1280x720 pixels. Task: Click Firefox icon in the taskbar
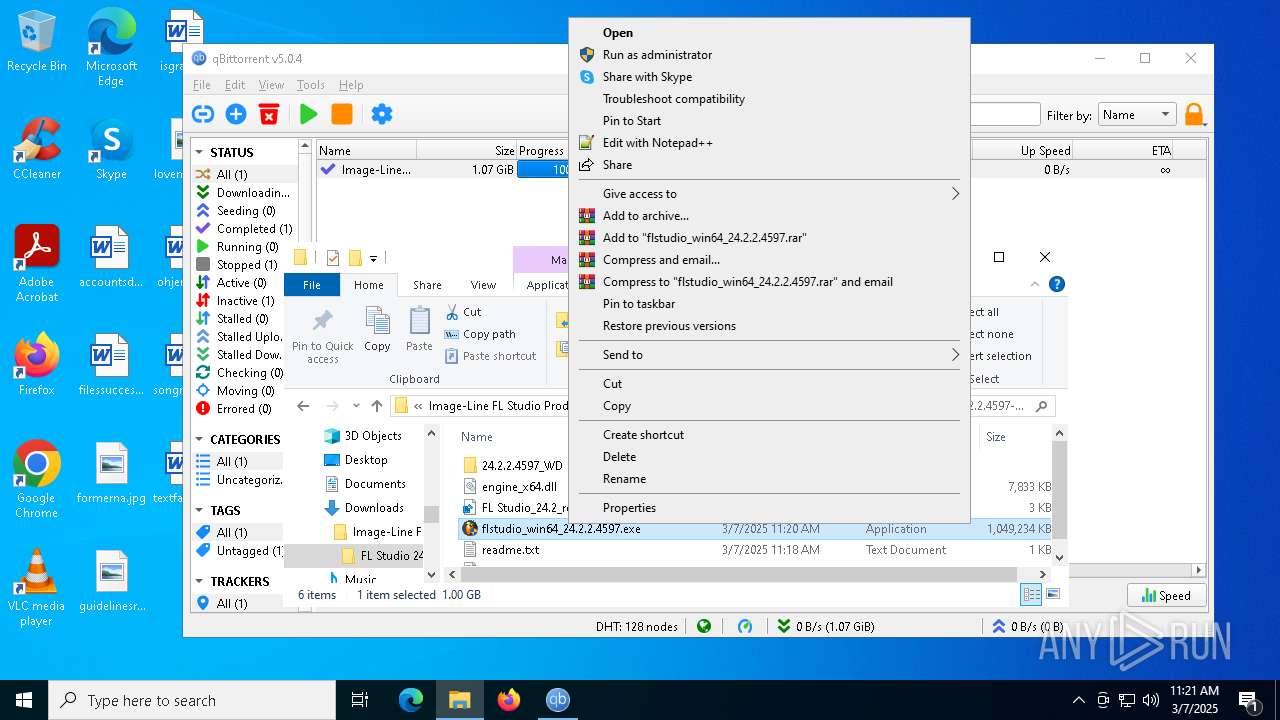tap(509, 700)
